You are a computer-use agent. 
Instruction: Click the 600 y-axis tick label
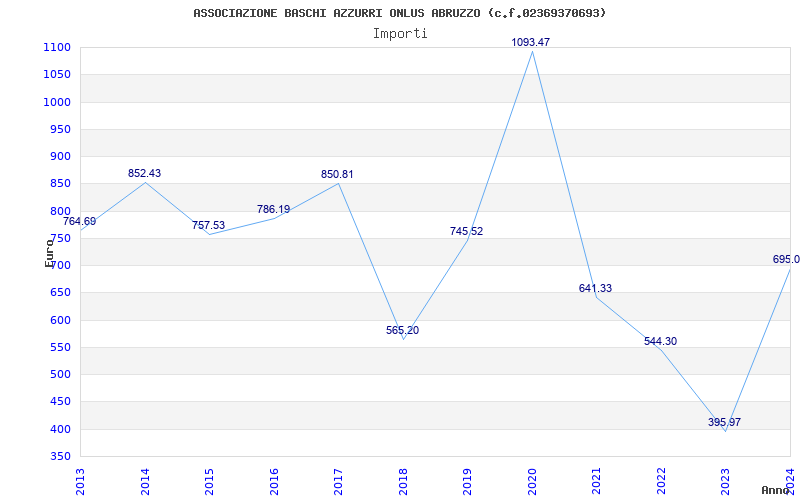[x=61, y=320]
